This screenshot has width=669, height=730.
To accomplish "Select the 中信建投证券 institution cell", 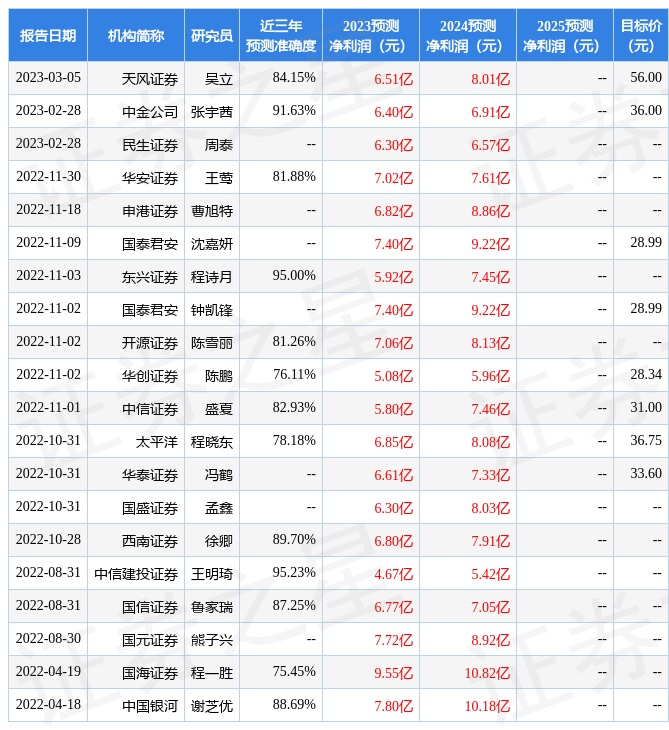I will [x=135, y=575].
